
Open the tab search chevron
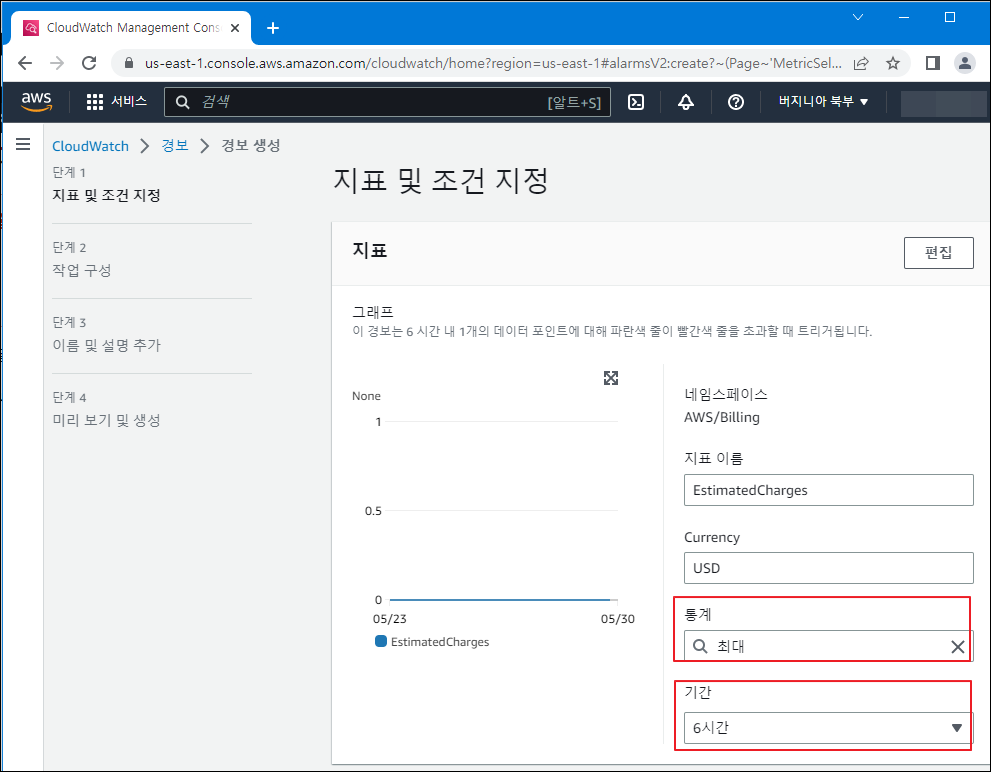click(858, 17)
